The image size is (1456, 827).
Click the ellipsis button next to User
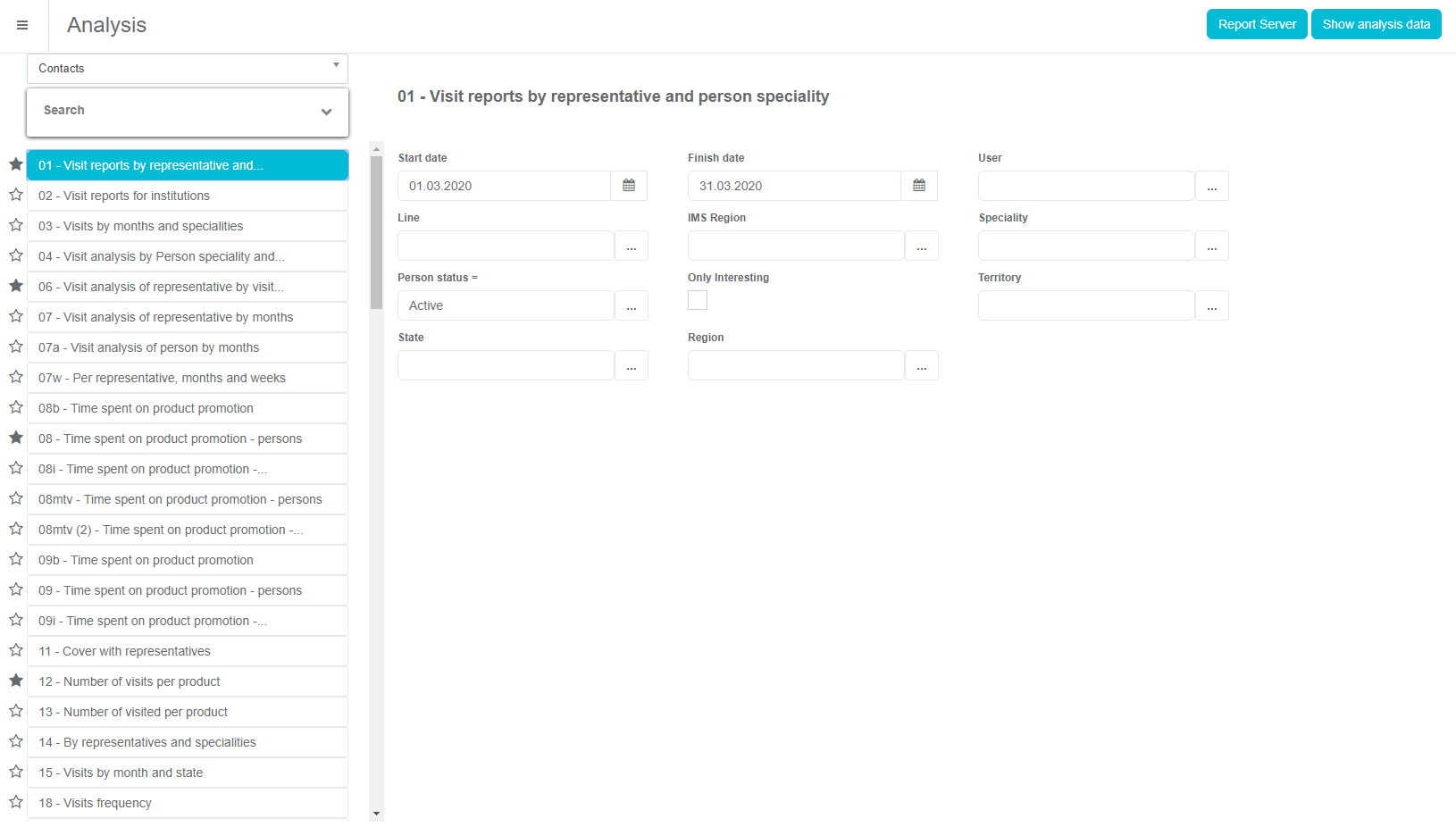(1211, 186)
